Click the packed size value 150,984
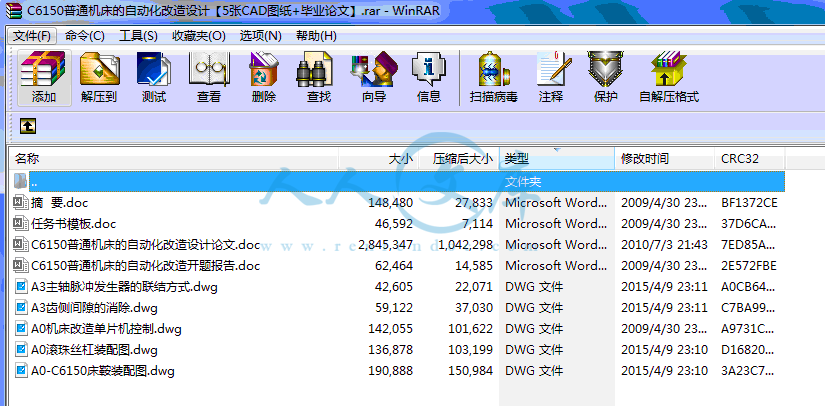Viewport: 825px width, 406px height. (470, 371)
